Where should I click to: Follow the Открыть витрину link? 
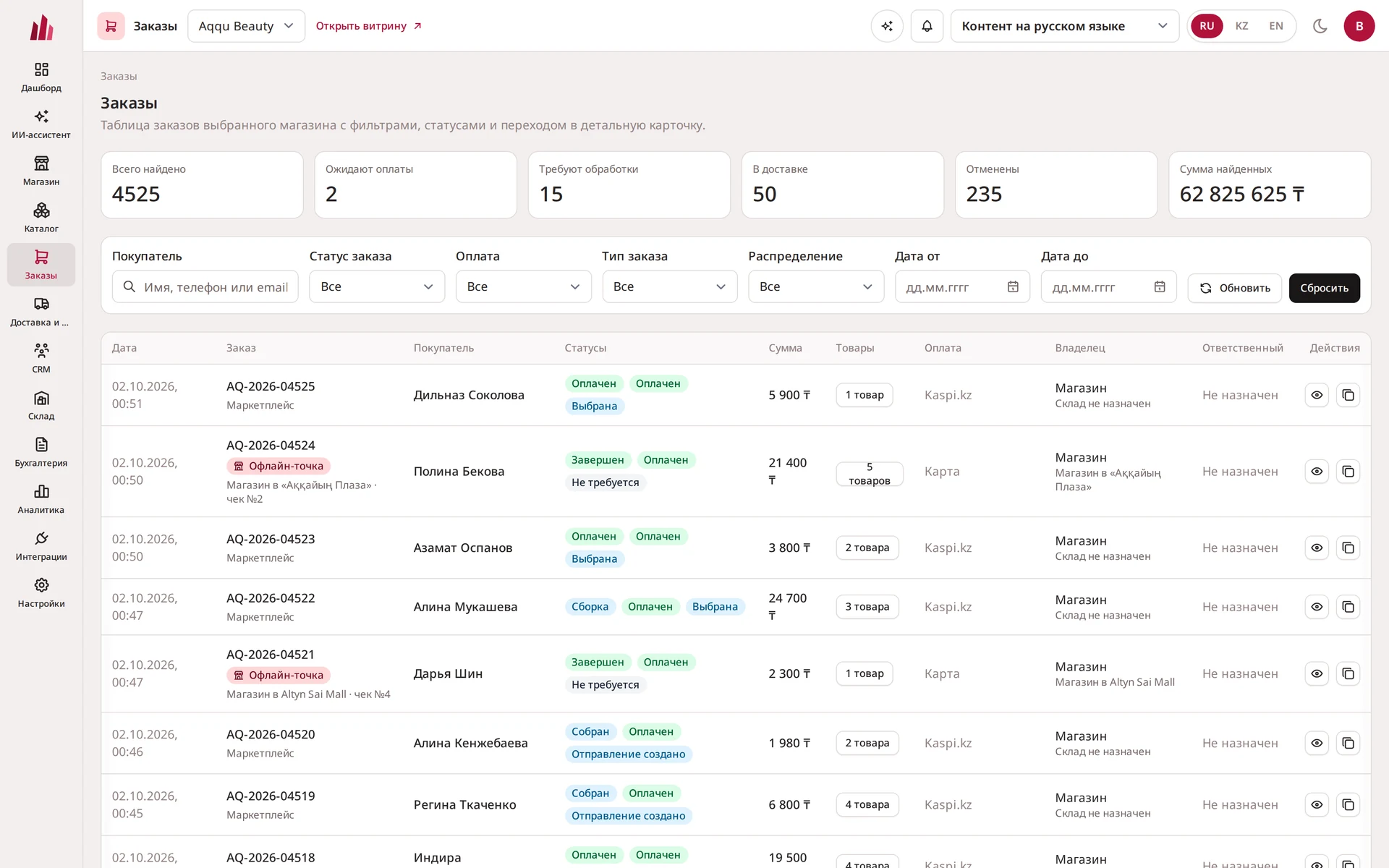coord(369,26)
